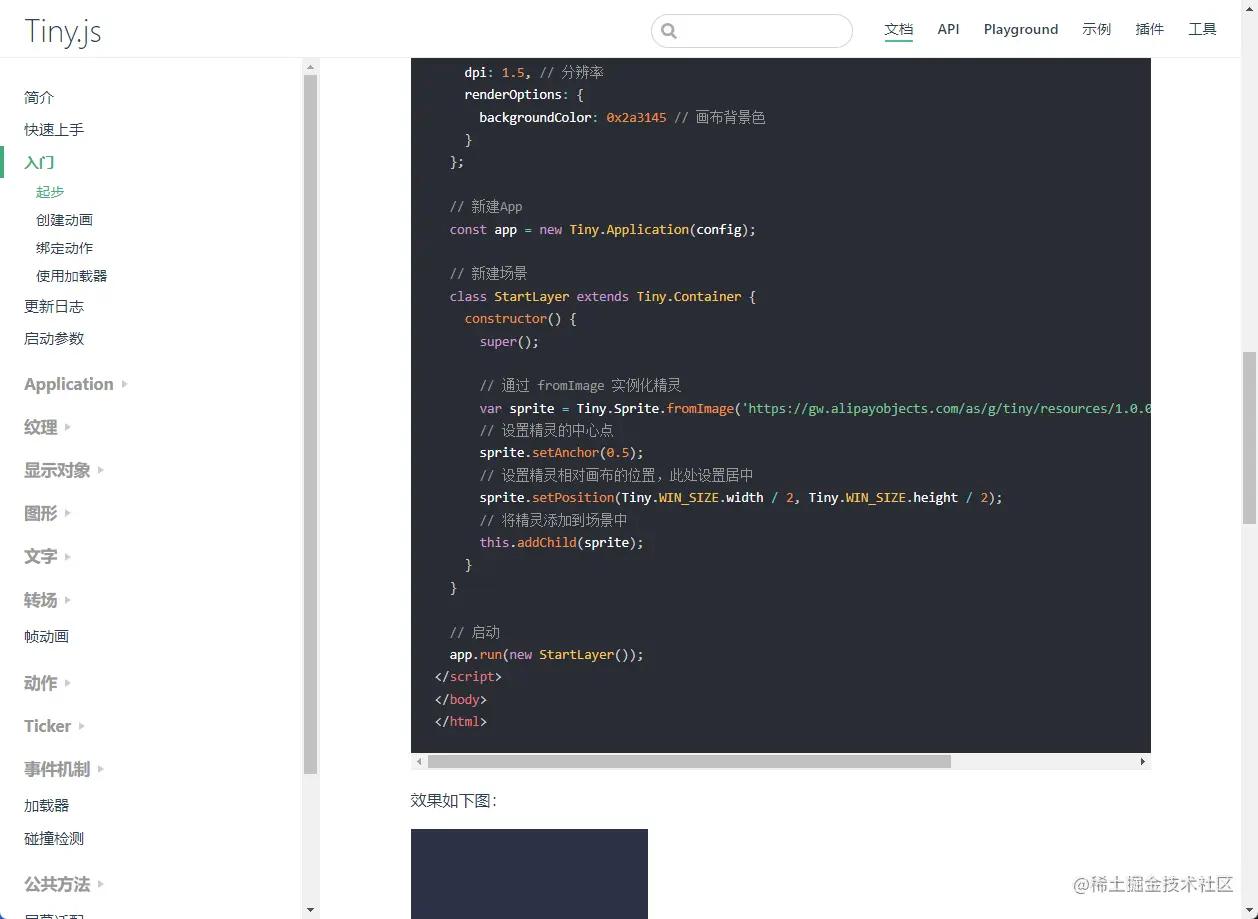Click the Tiny.js logo
The image size is (1258, 919).
pos(63,32)
